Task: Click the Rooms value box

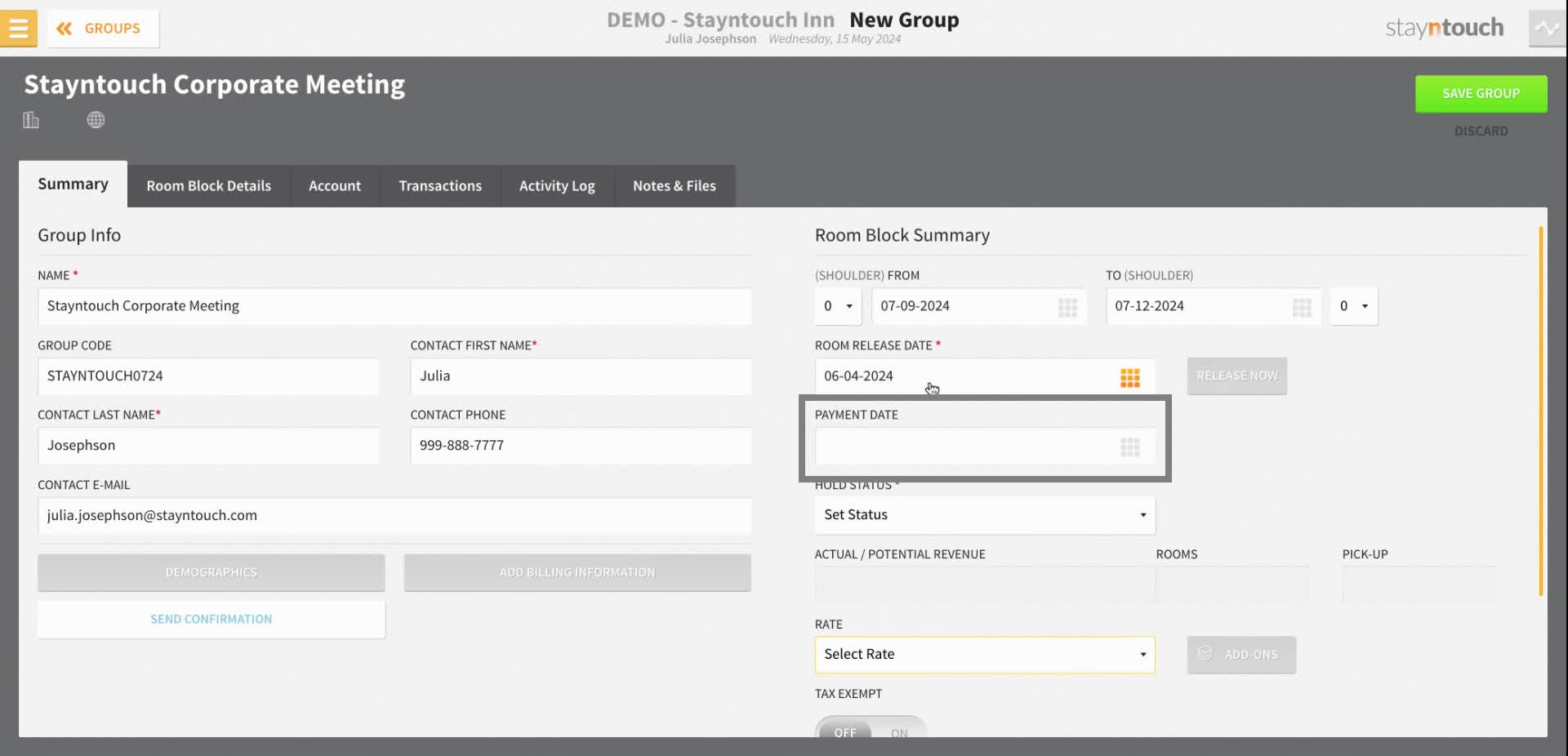Action: (1232, 585)
